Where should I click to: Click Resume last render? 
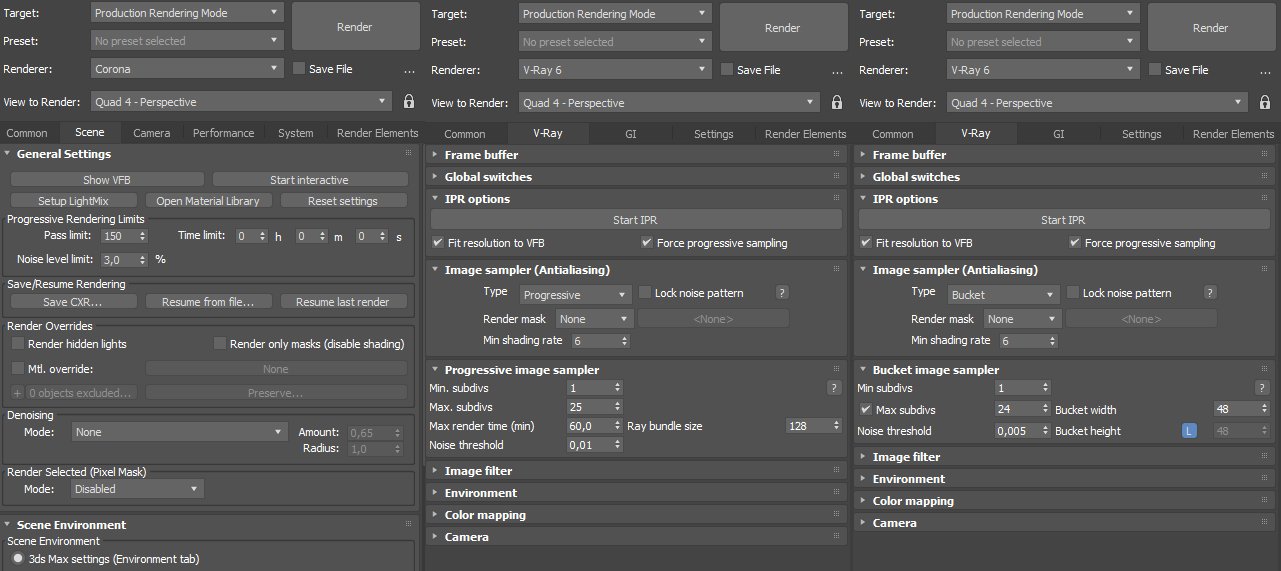point(343,302)
